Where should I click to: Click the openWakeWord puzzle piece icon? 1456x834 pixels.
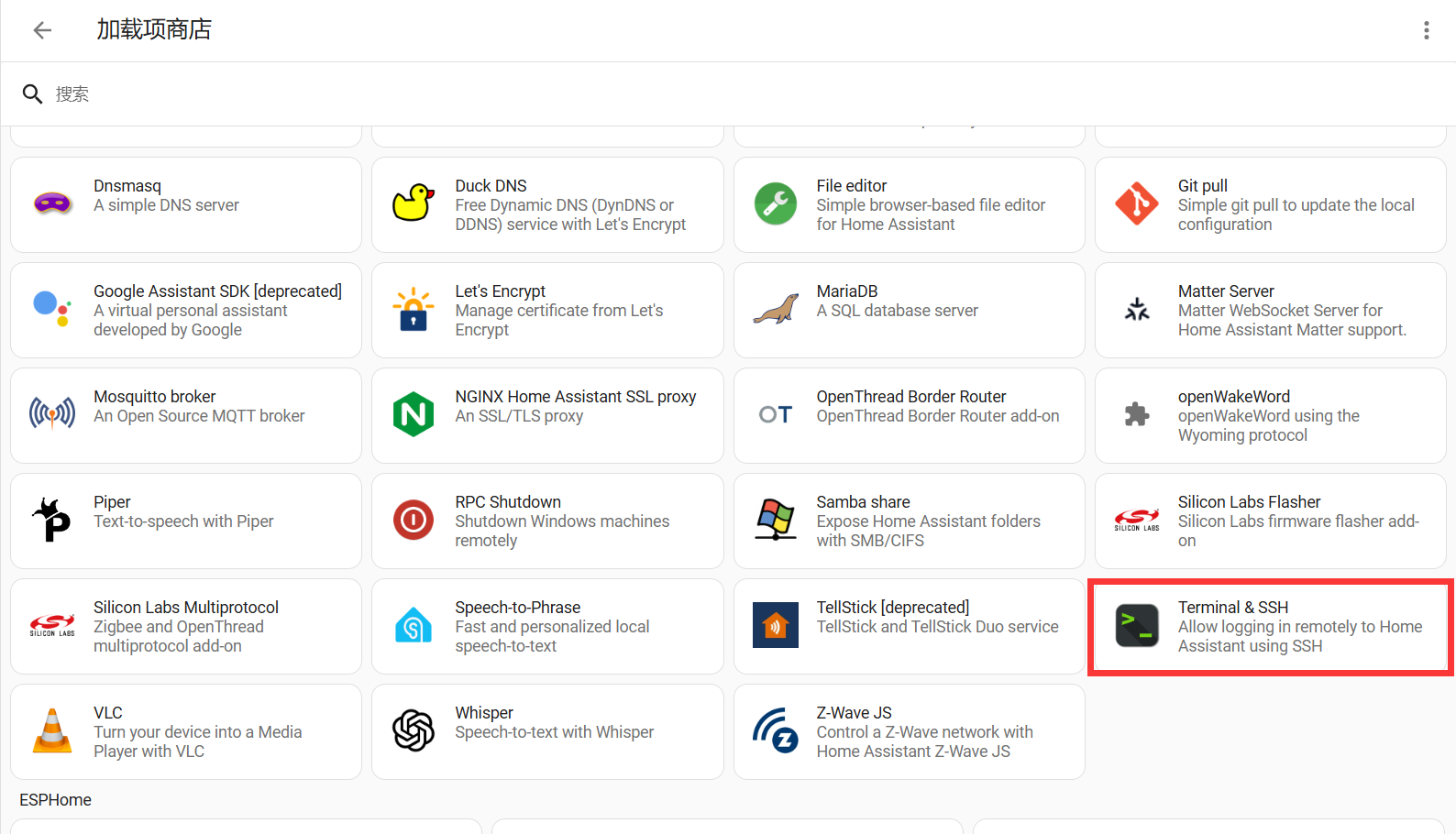click(x=1137, y=414)
